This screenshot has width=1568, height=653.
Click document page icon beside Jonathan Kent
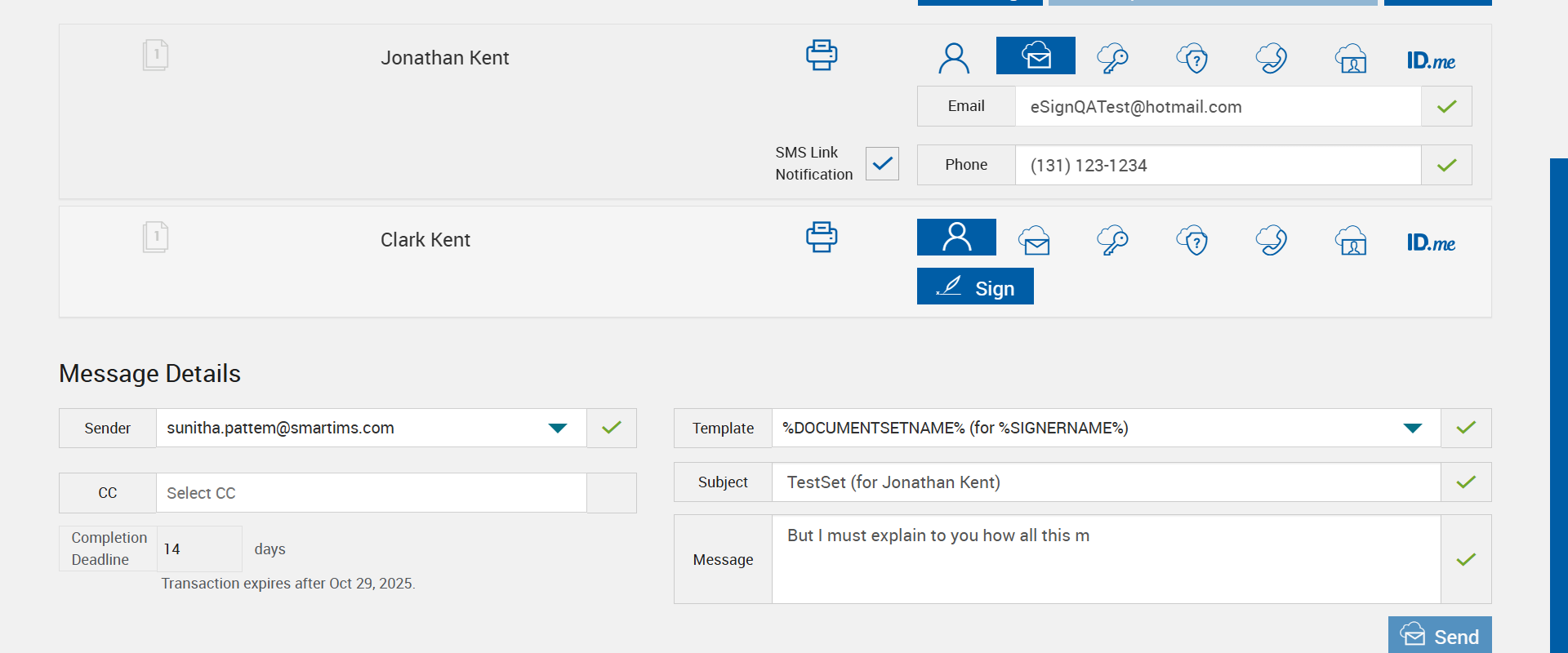coord(155,56)
